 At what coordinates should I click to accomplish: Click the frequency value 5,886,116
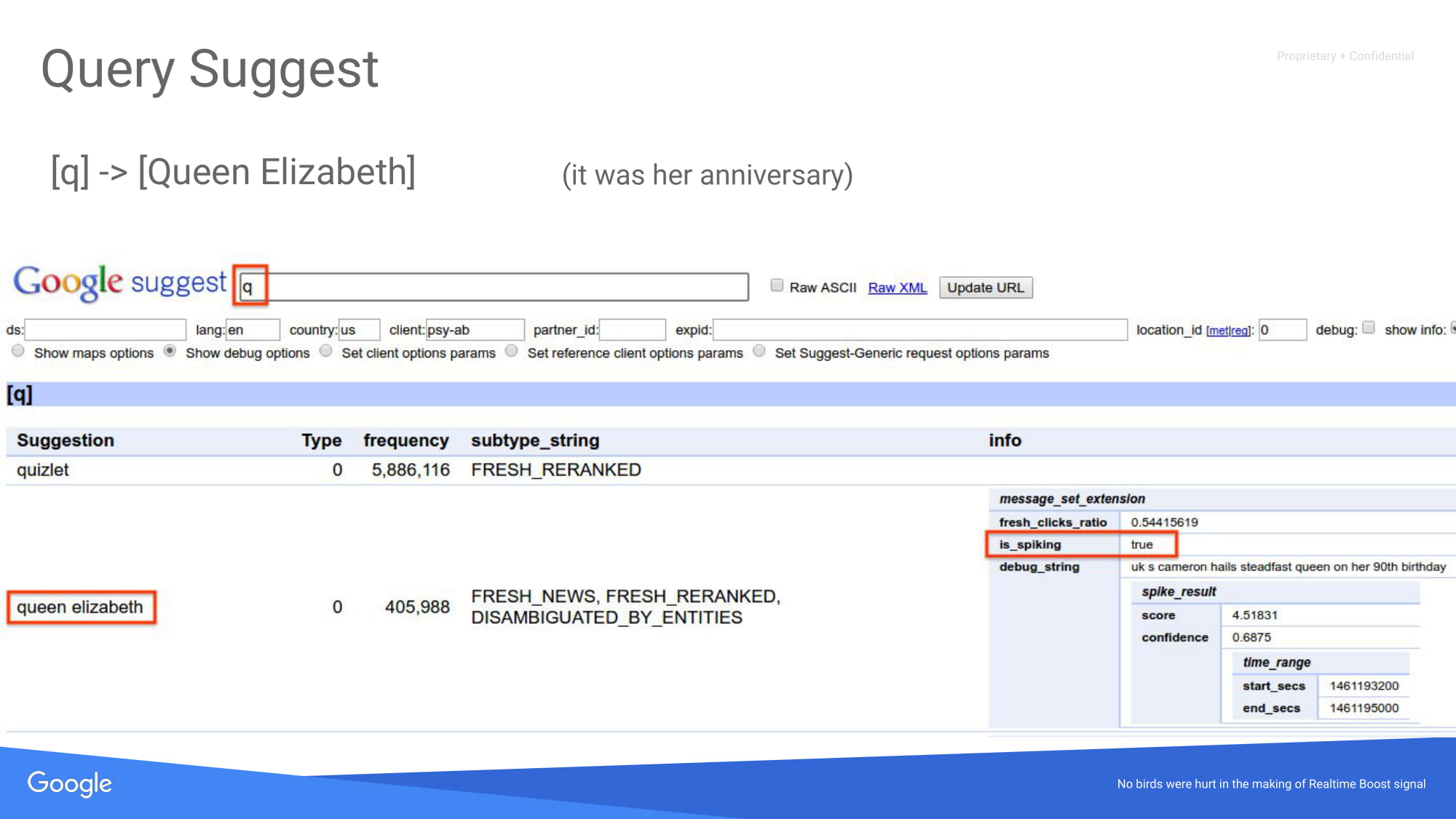[411, 470]
